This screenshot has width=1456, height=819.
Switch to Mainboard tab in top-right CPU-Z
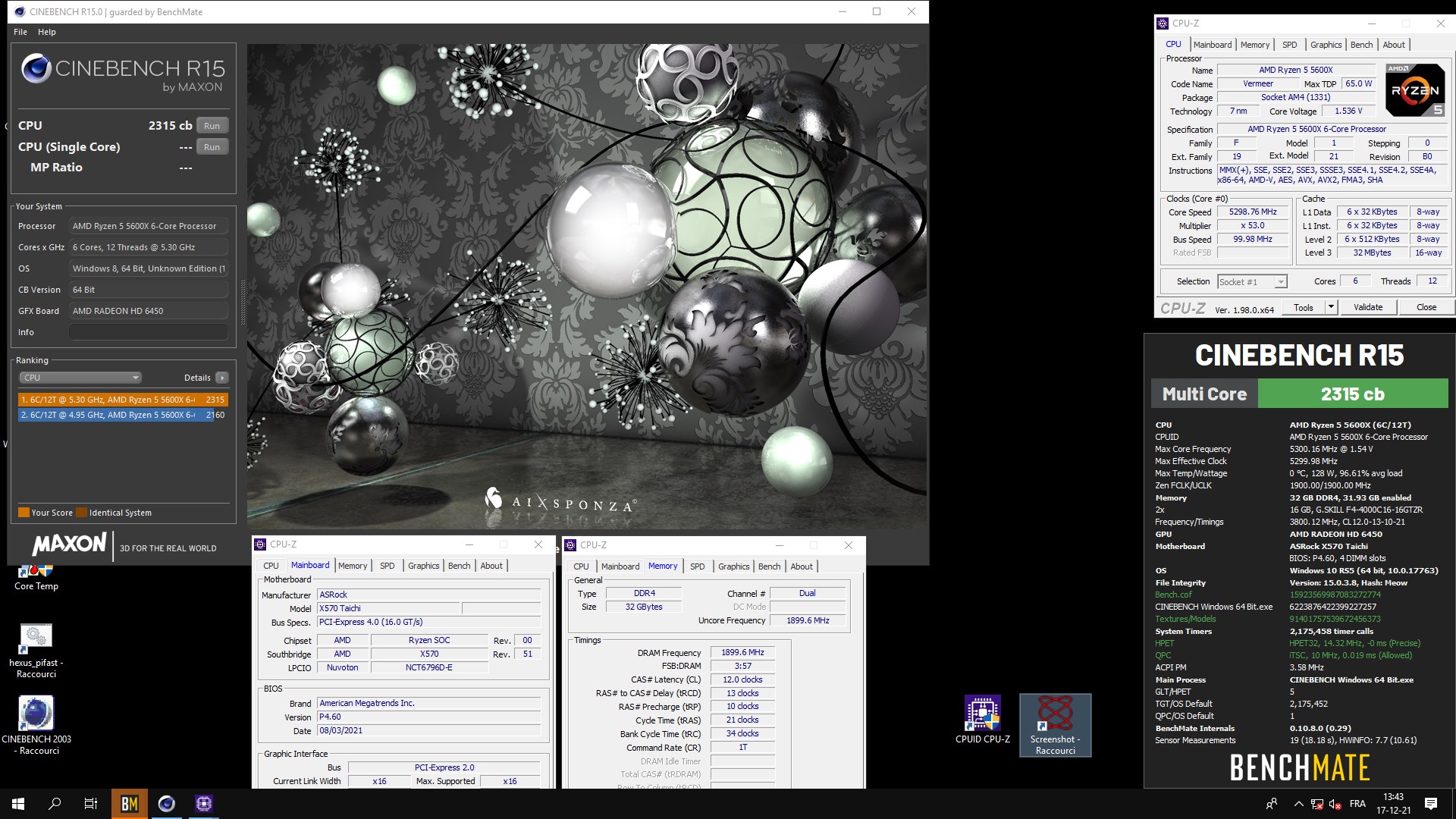1213,45
